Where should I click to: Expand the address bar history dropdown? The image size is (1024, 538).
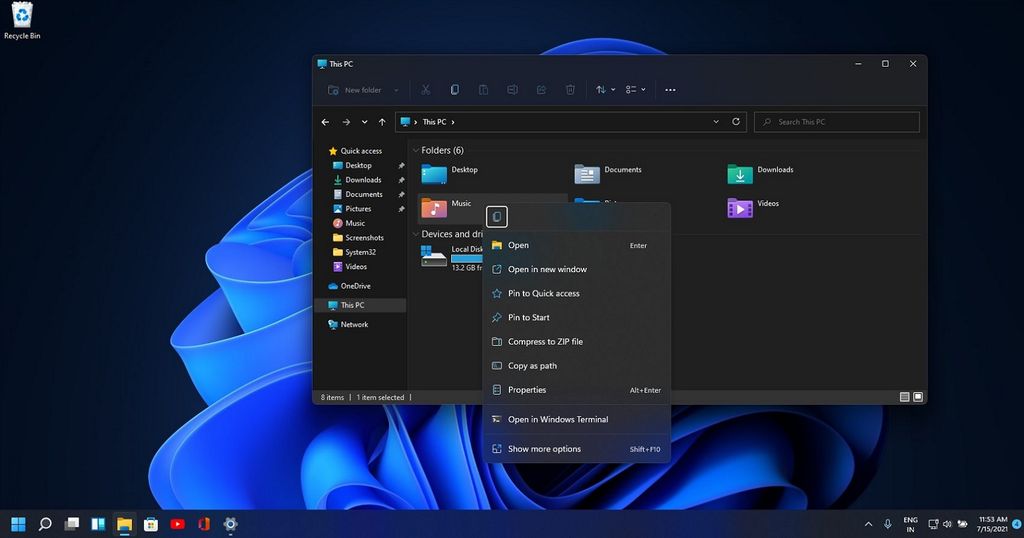(716, 122)
